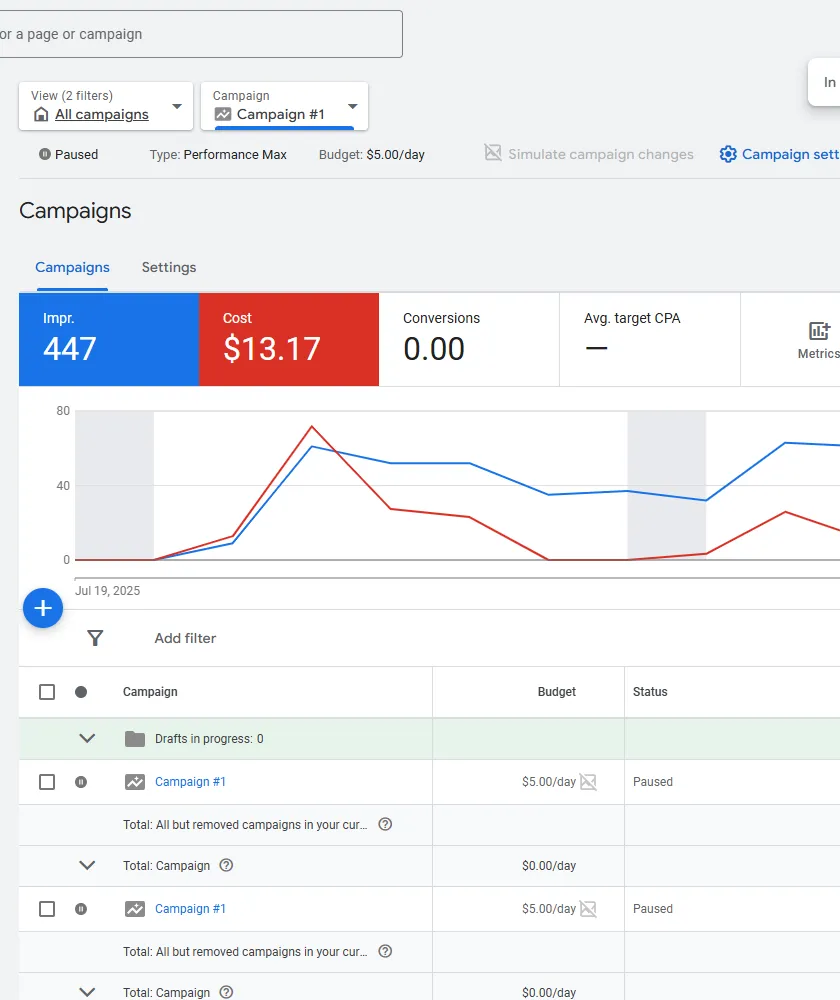The image size is (840, 1000).
Task: Open the first Campaign #1 link in the table
Action: (x=190, y=782)
